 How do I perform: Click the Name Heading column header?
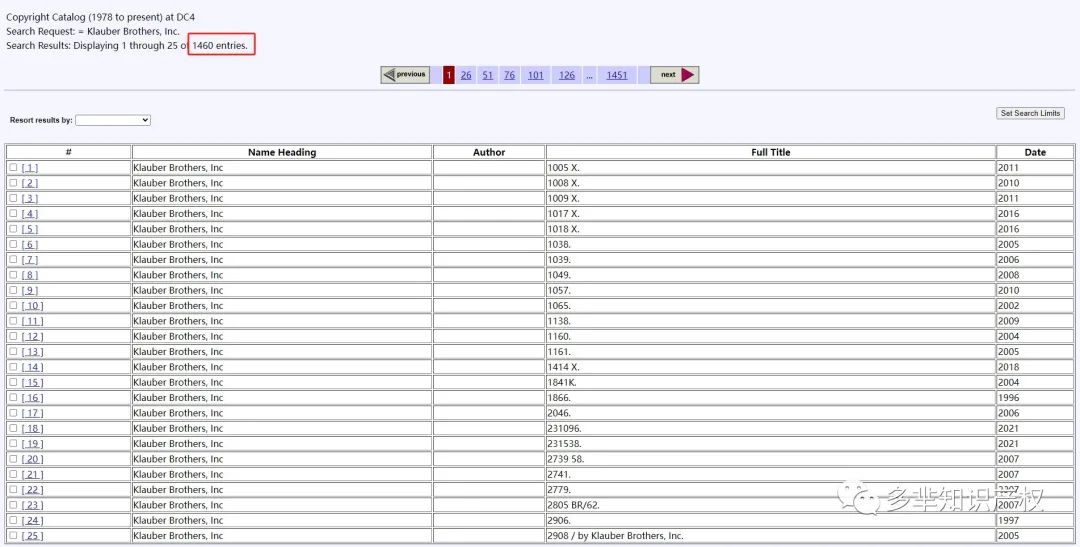pos(282,152)
